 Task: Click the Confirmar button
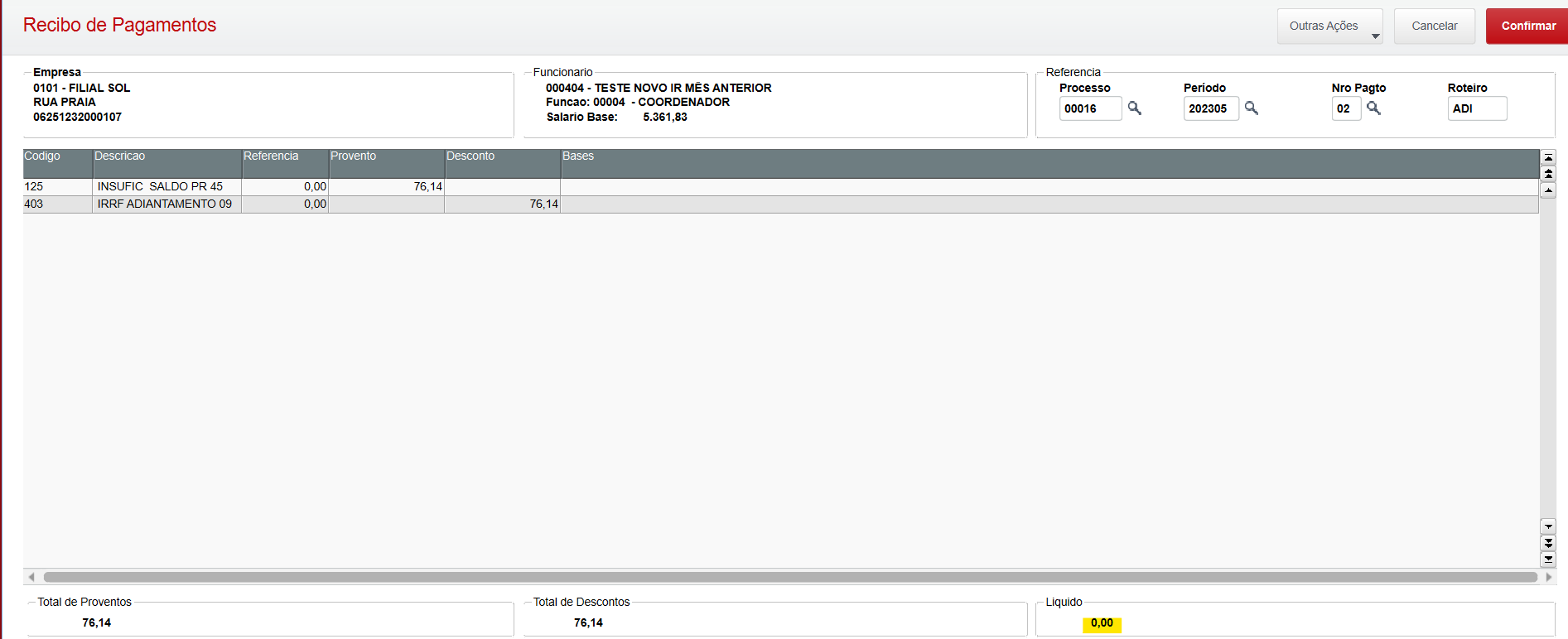1527,26
